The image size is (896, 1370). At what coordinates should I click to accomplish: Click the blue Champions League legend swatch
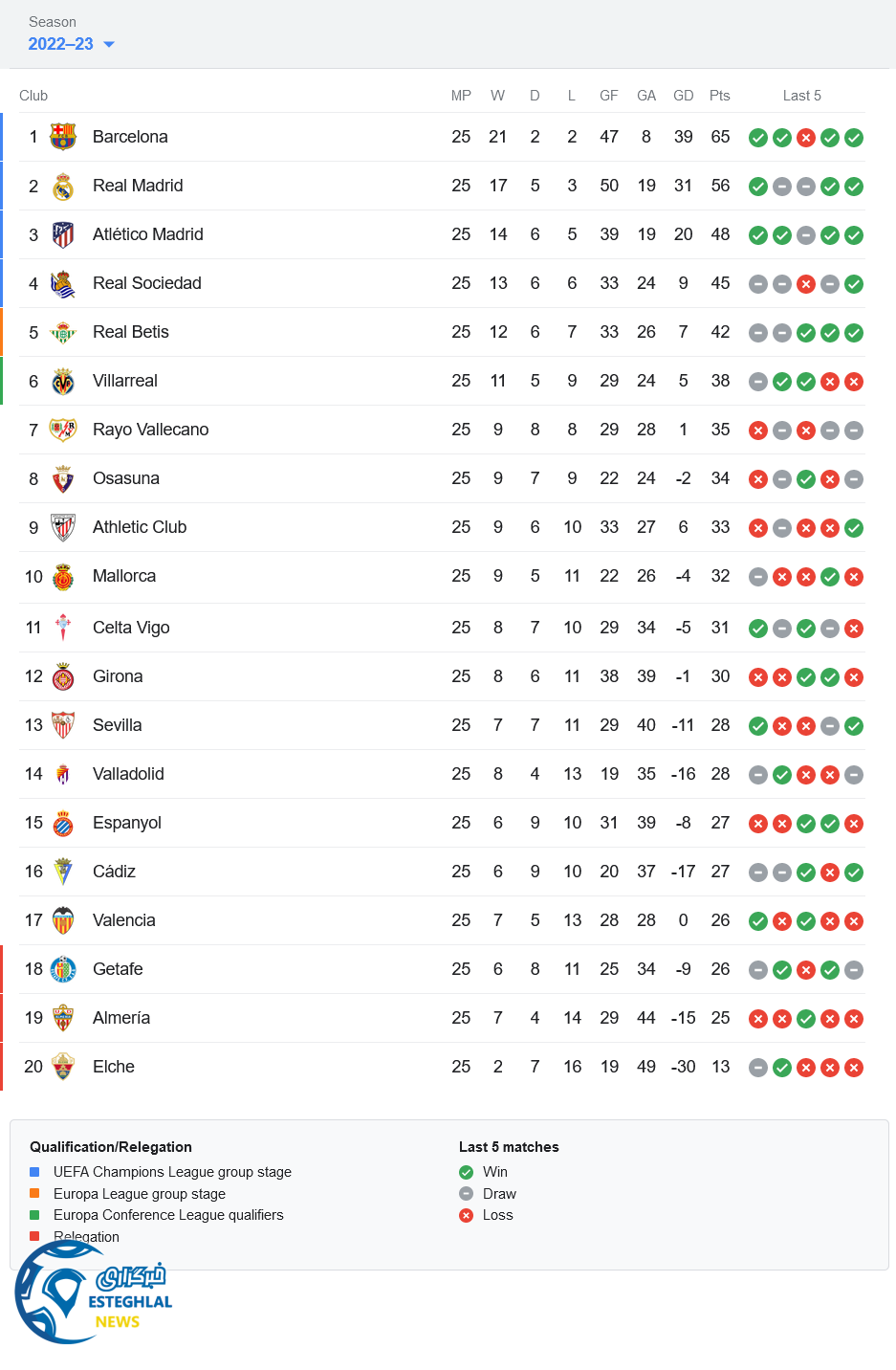coord(34,1172)
